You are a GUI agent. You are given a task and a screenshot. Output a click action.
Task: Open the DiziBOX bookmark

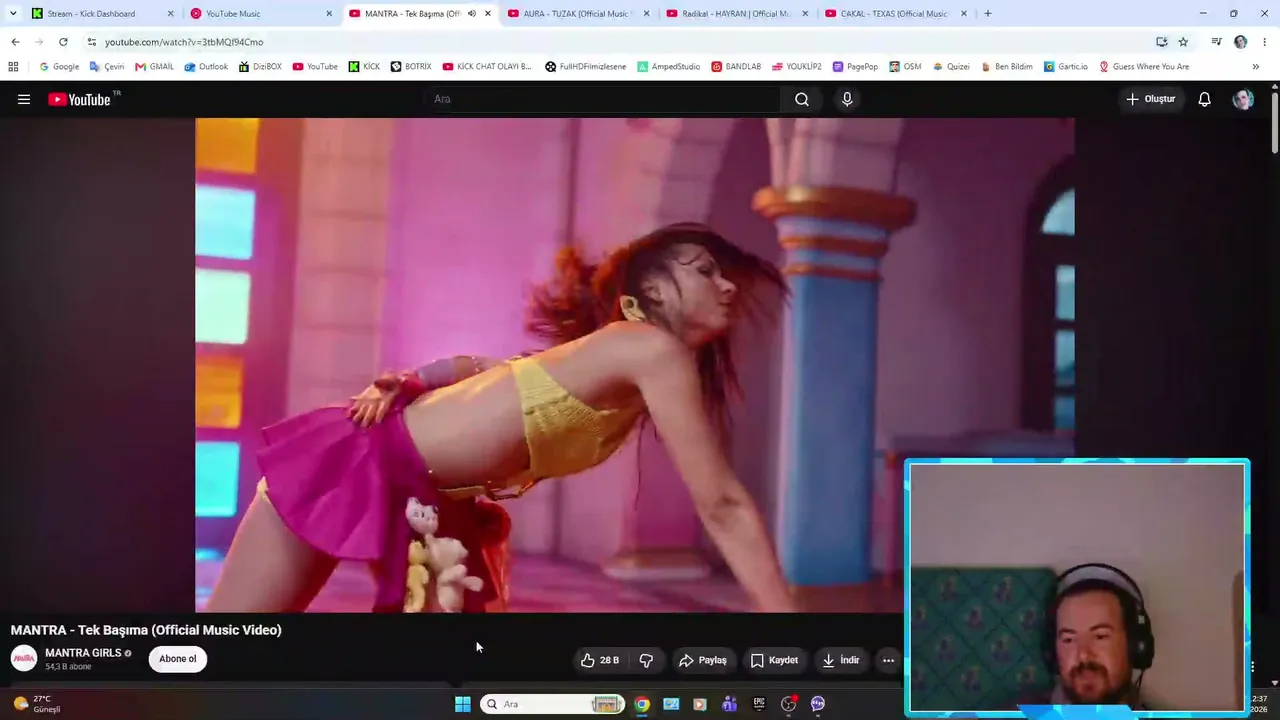point(260,67)
